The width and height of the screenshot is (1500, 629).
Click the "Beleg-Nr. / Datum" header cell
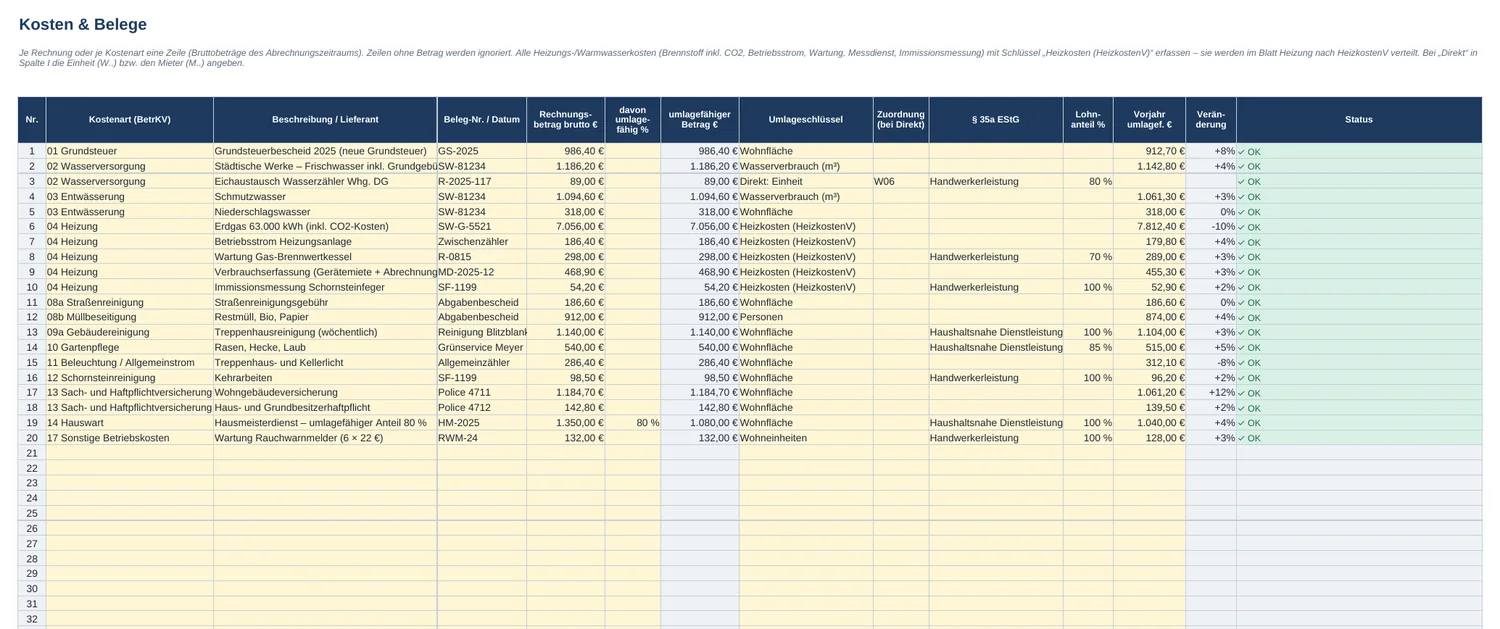tap(482, 120)
